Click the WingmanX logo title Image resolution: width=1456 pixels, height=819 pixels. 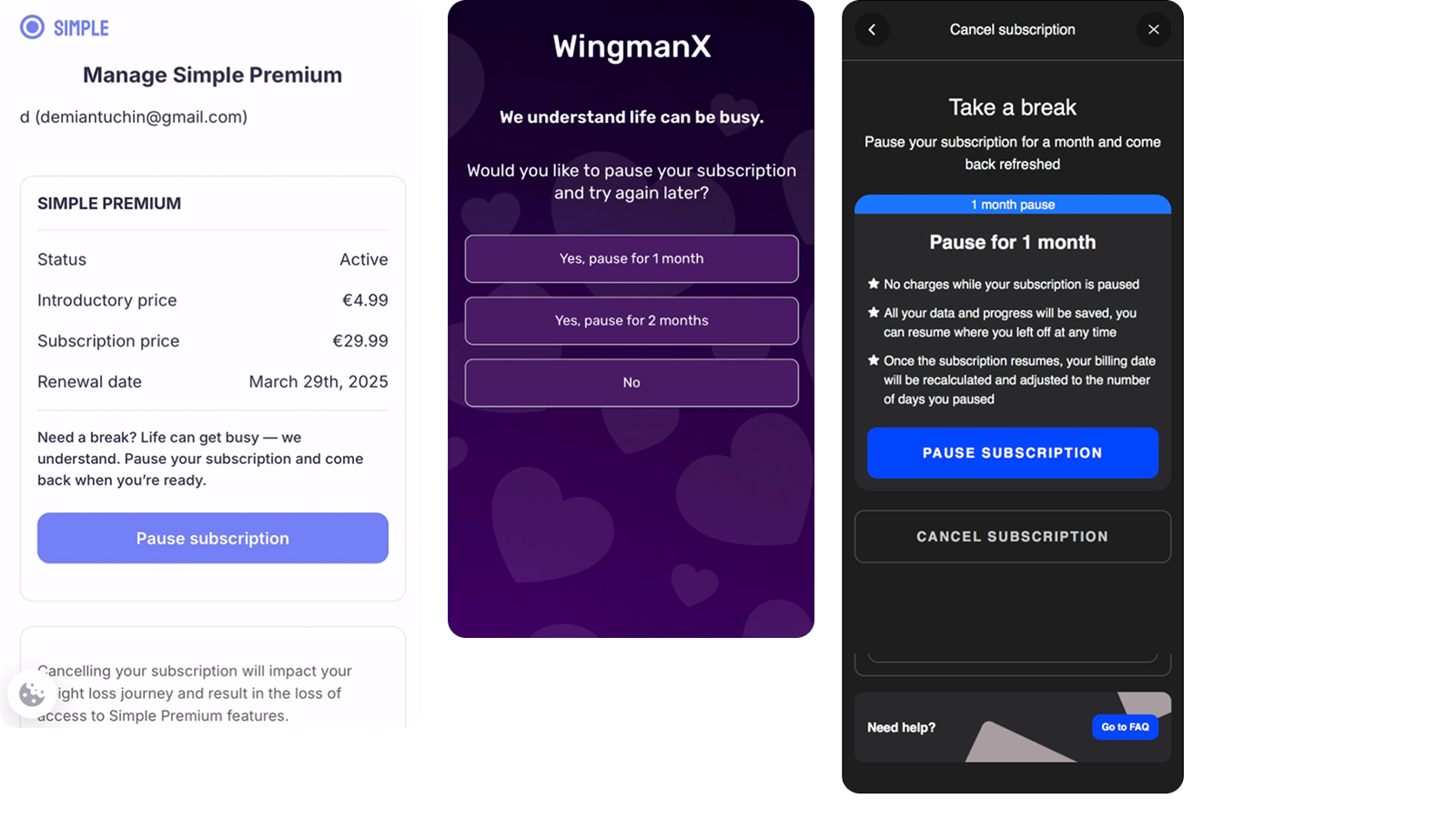click(x=632, y=46)
